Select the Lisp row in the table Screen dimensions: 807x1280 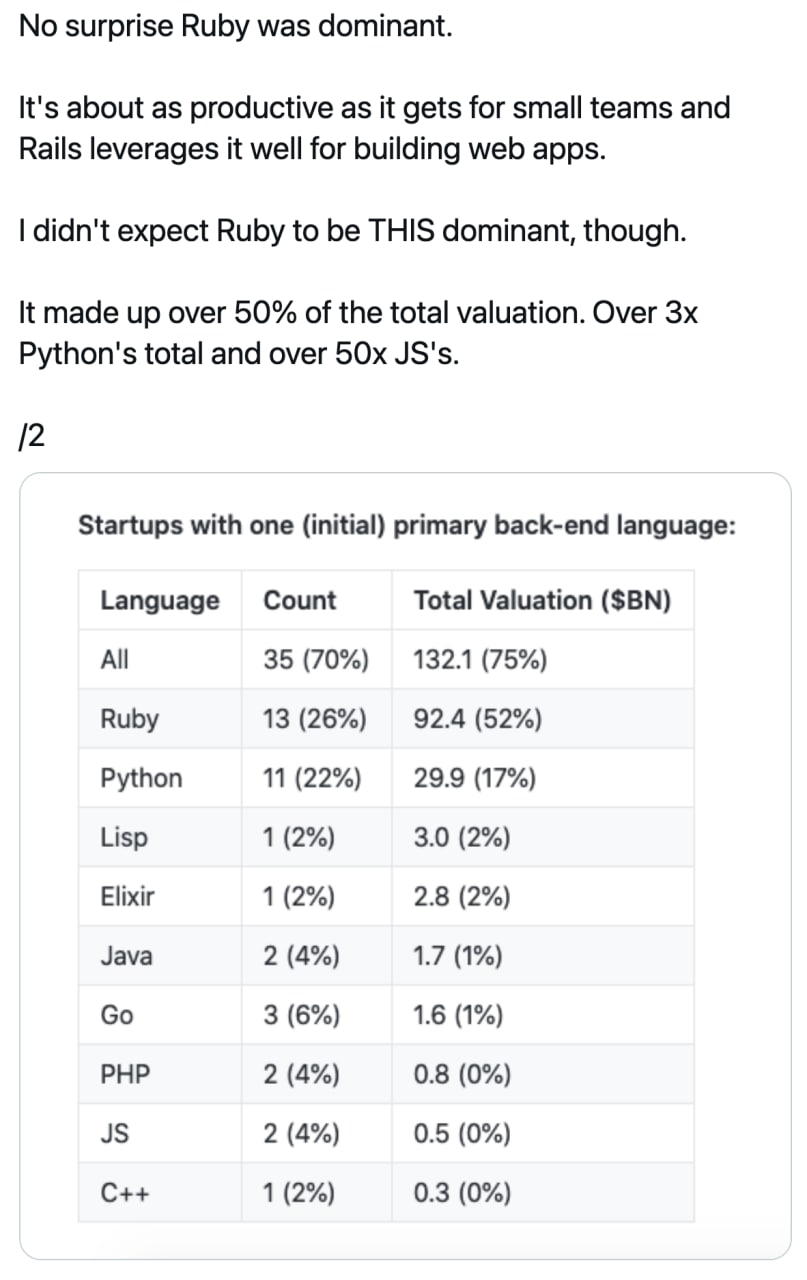387,837
